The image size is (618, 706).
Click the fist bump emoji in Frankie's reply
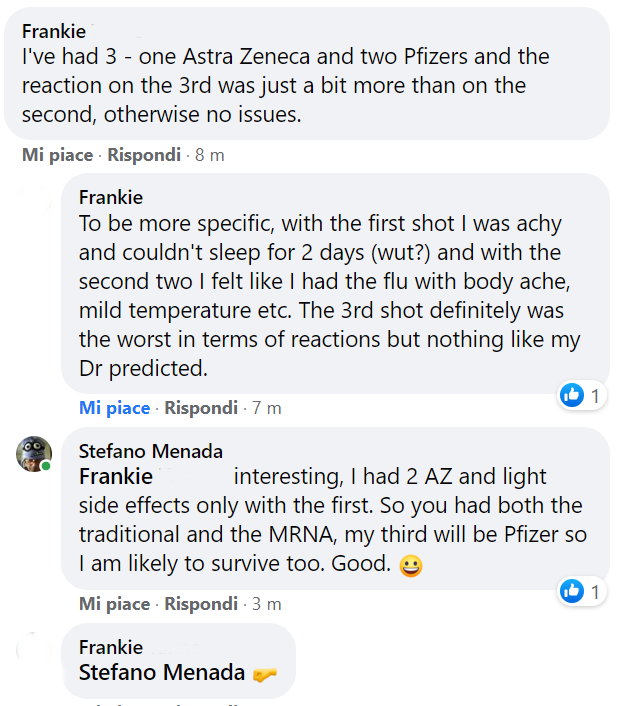point(265,674)
